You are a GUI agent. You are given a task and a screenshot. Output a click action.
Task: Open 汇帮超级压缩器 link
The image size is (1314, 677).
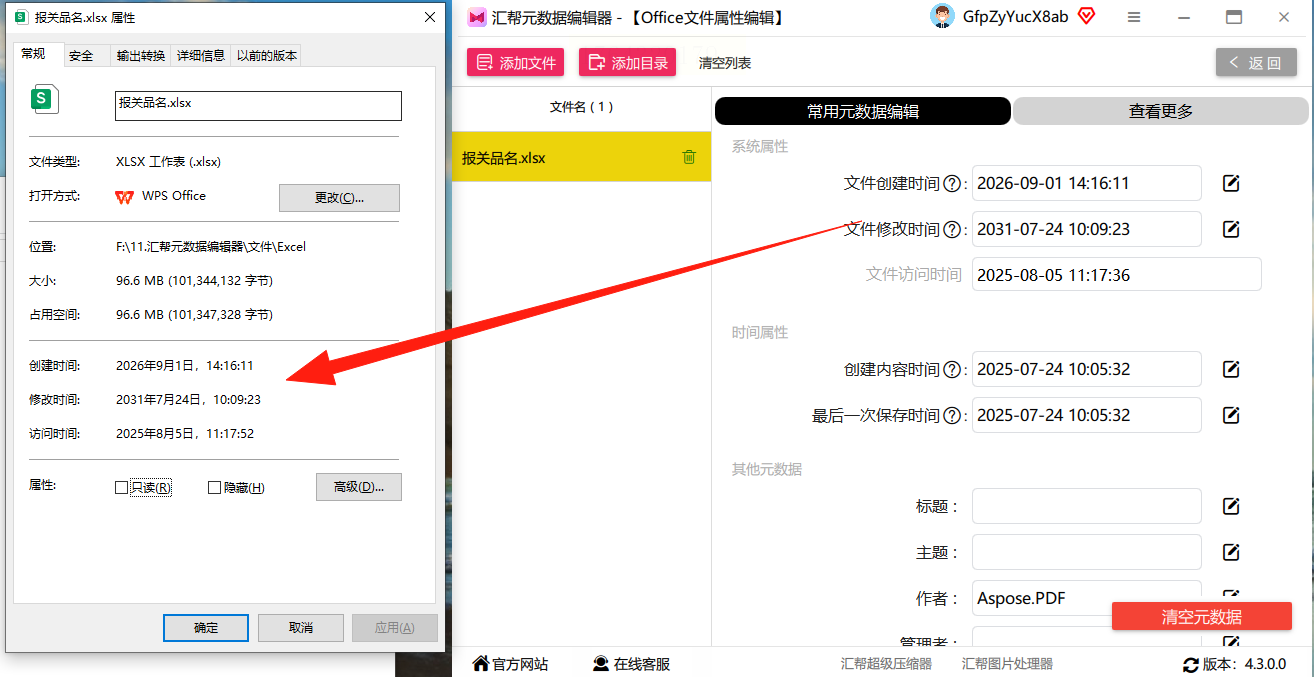pos(886,664)
